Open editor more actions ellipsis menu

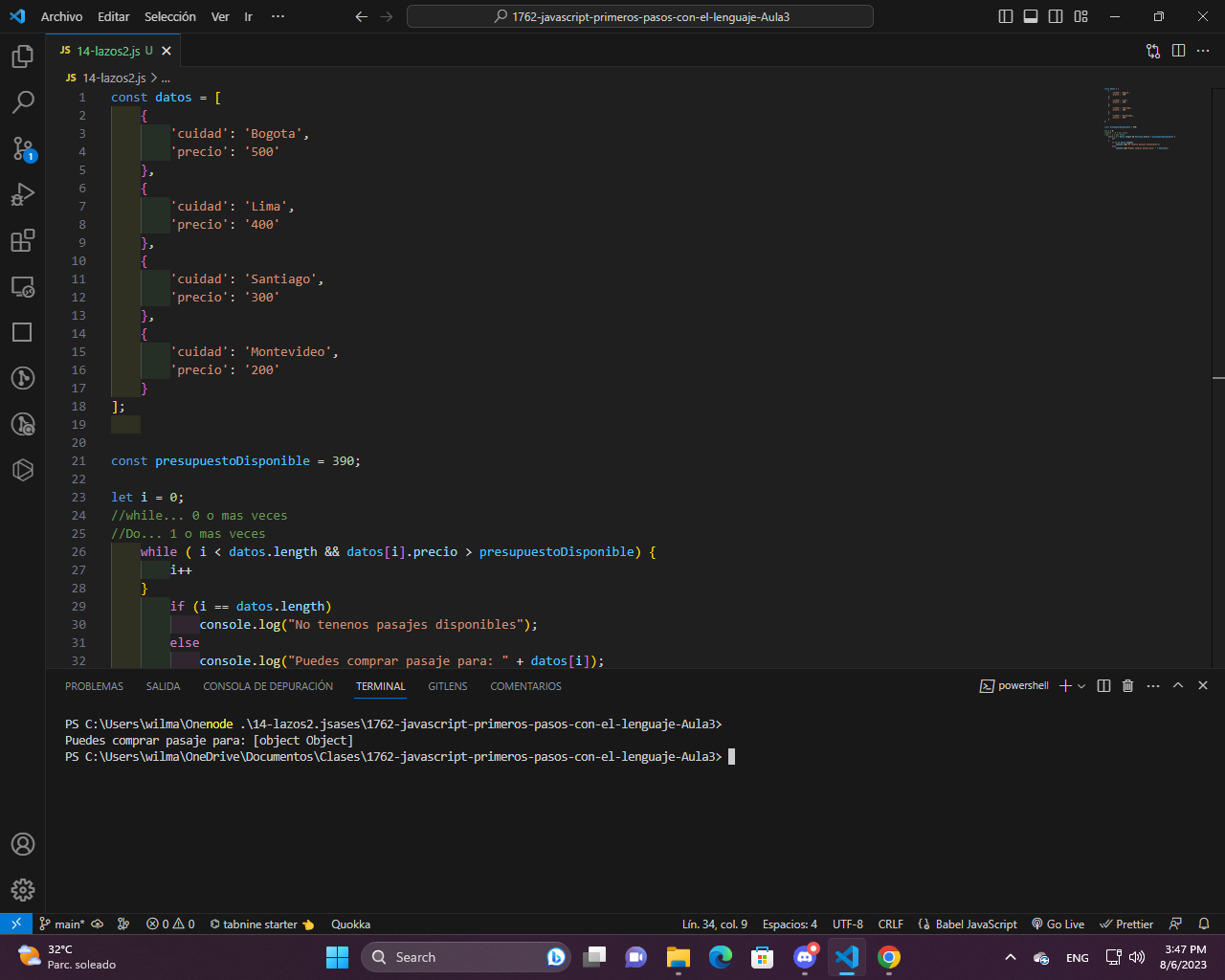click(1203, 51)
